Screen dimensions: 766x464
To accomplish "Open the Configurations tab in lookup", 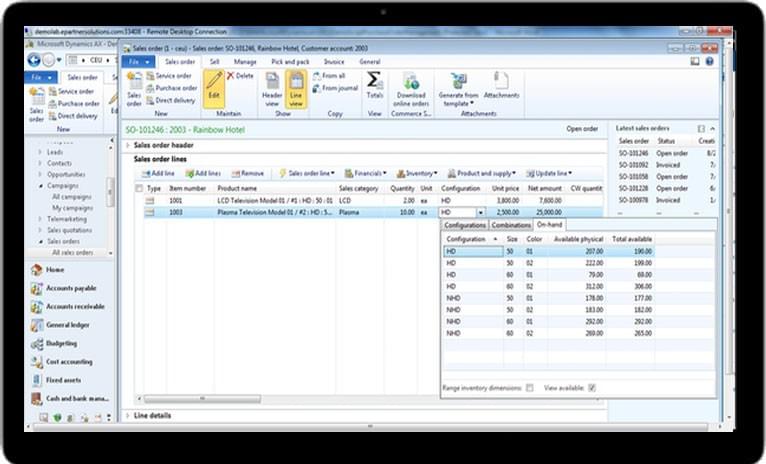I will pyautogui.click(x=465, y=225).
